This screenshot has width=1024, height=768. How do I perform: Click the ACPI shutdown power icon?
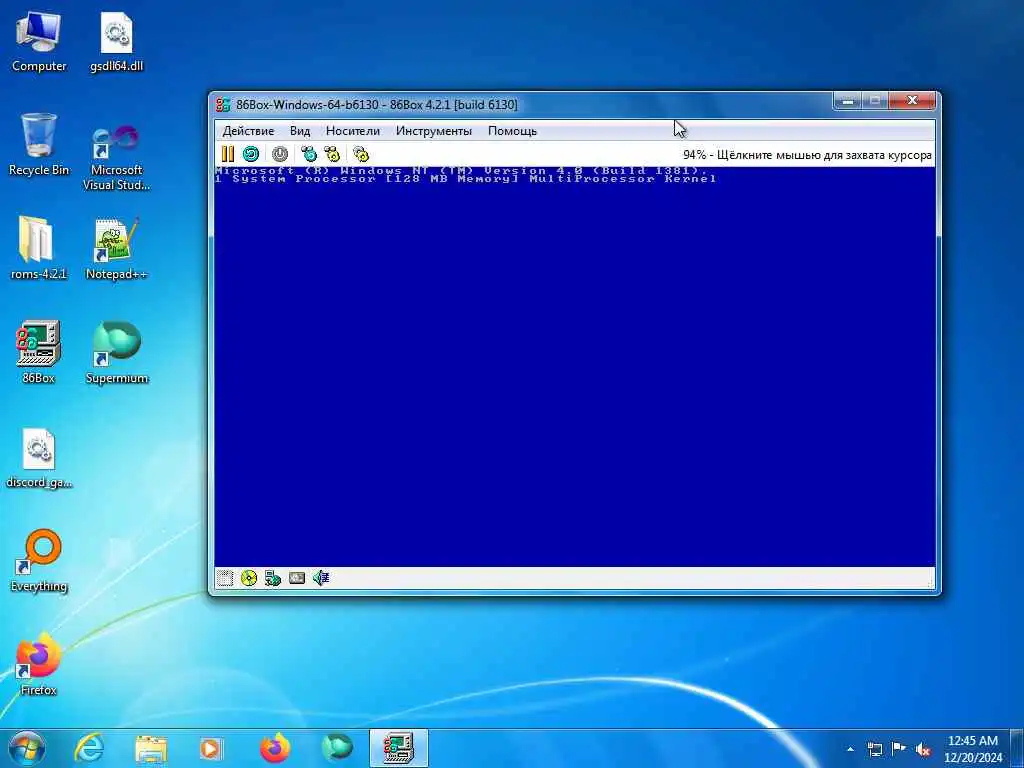[280, 154]
